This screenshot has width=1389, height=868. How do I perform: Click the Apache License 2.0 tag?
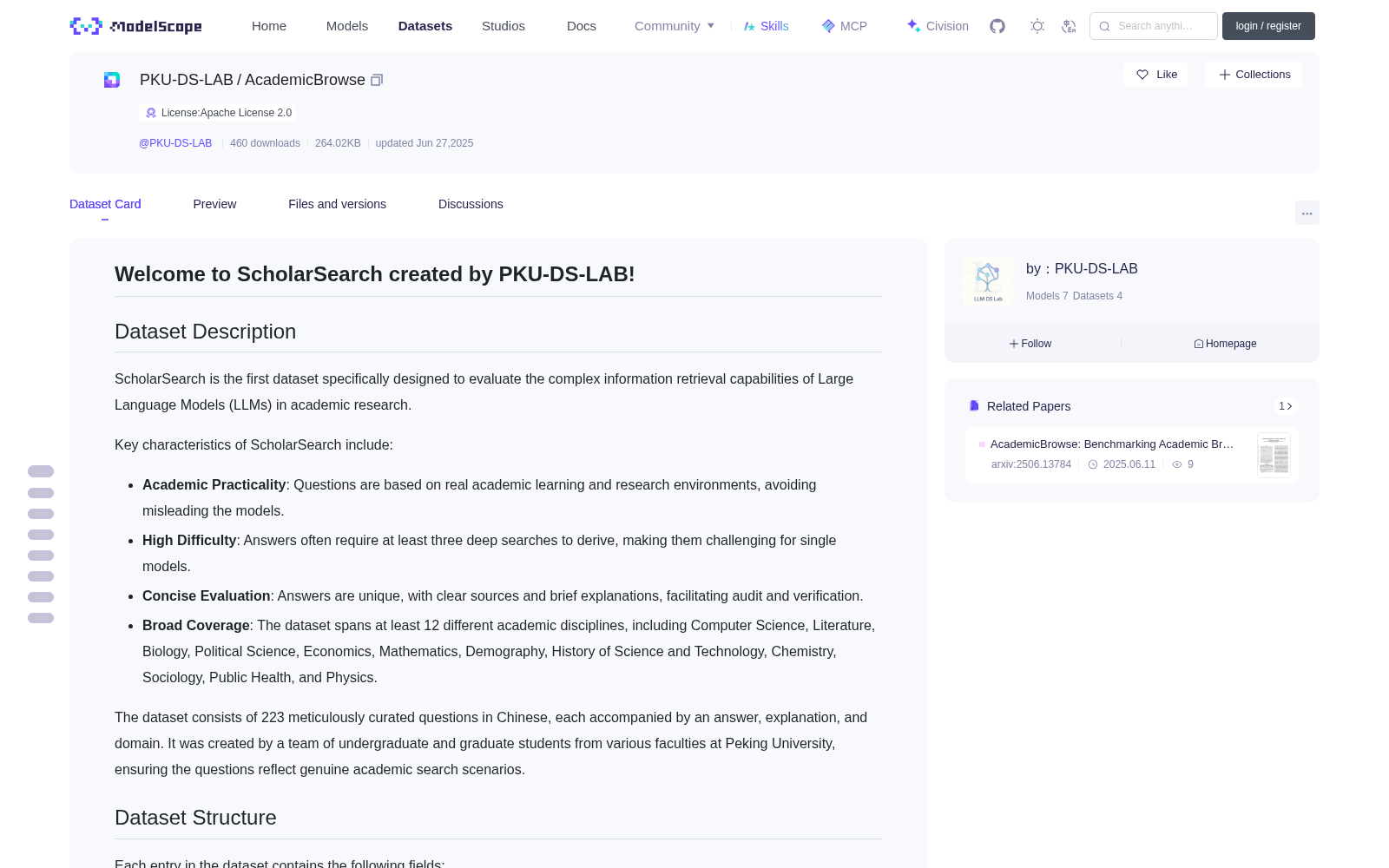[x=218, y=113]
